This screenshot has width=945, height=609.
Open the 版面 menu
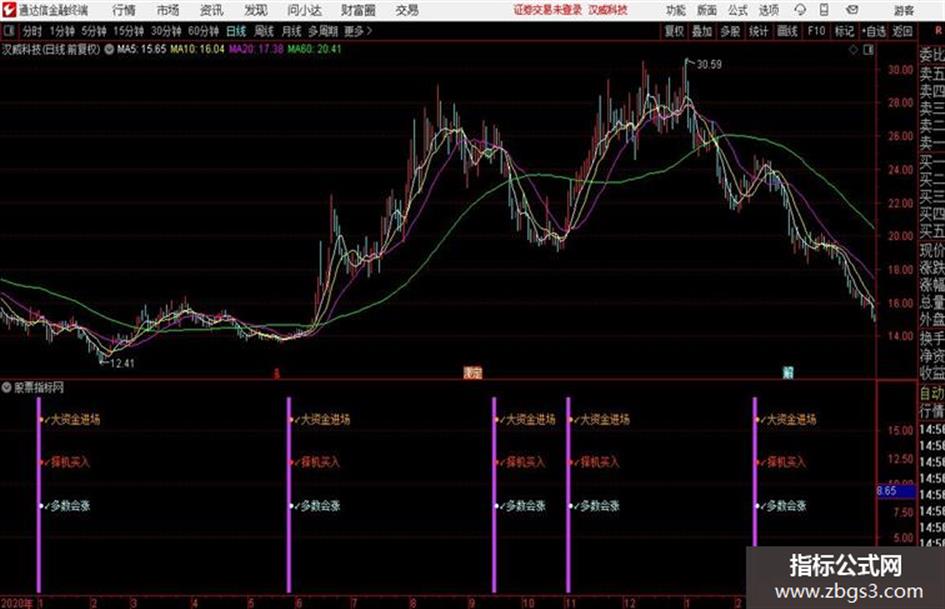point(707,10)
